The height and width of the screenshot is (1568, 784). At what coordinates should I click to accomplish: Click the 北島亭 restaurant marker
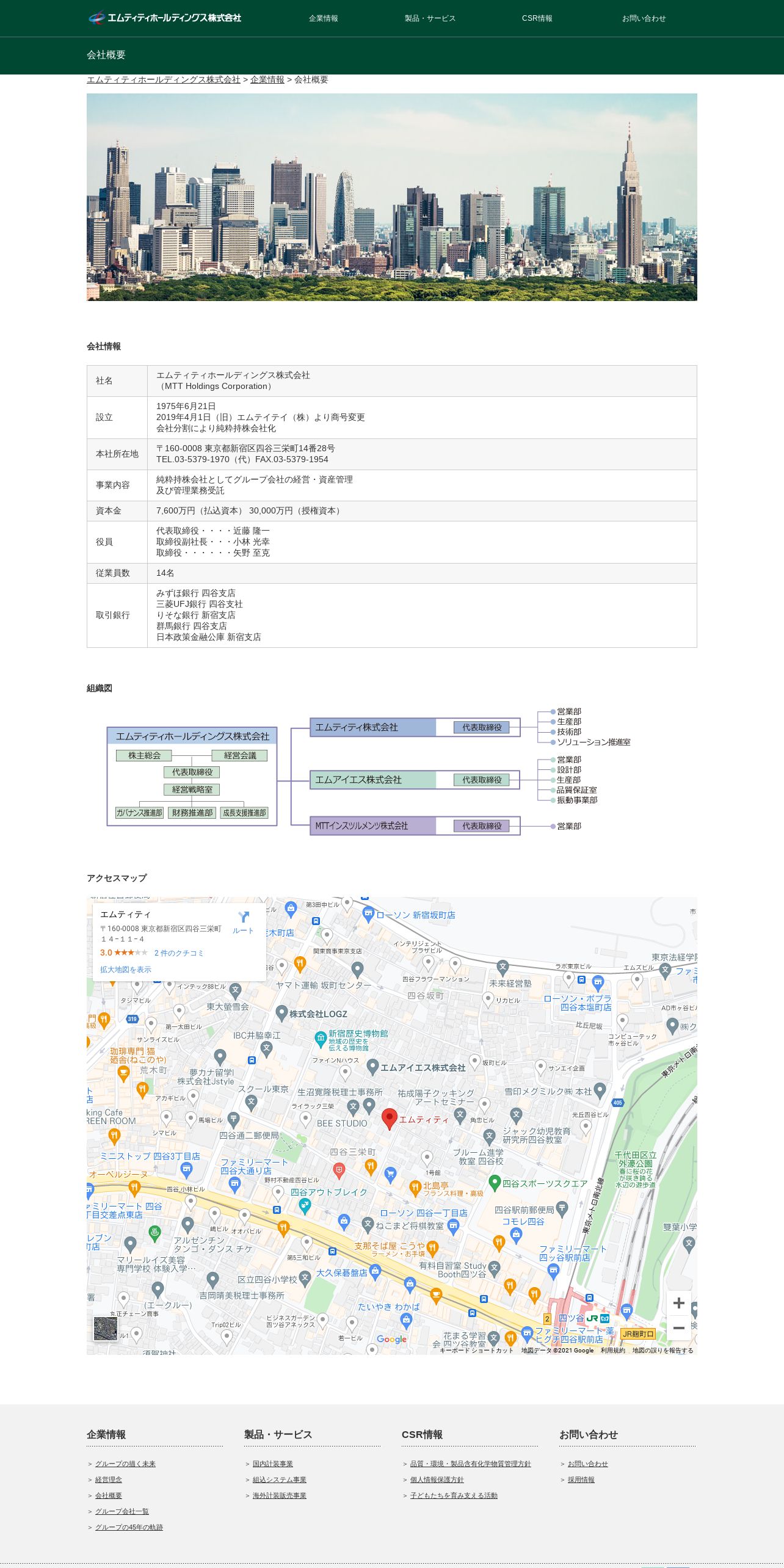[415, 1187]
